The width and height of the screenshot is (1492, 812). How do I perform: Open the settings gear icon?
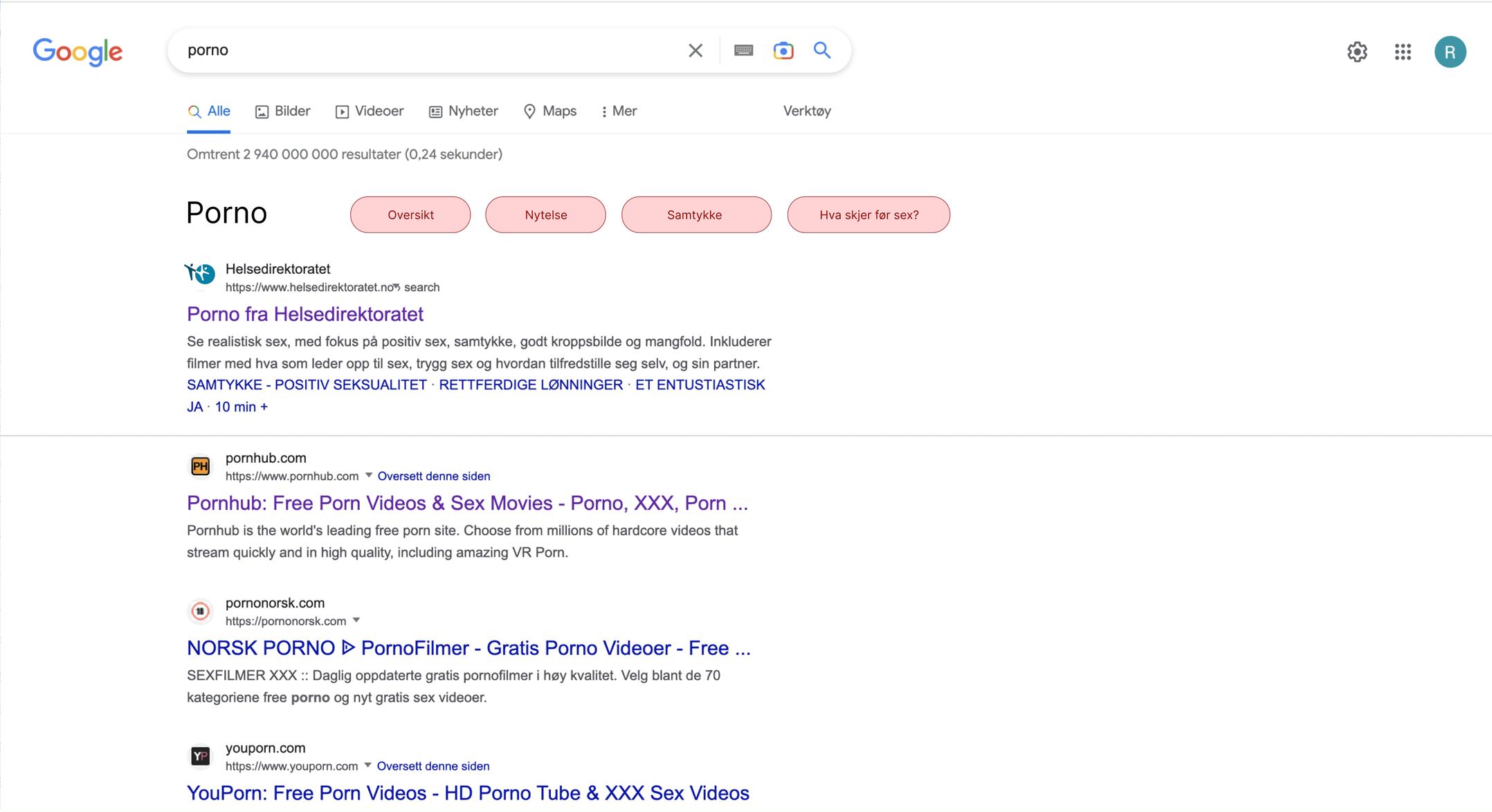(1356, 52)
